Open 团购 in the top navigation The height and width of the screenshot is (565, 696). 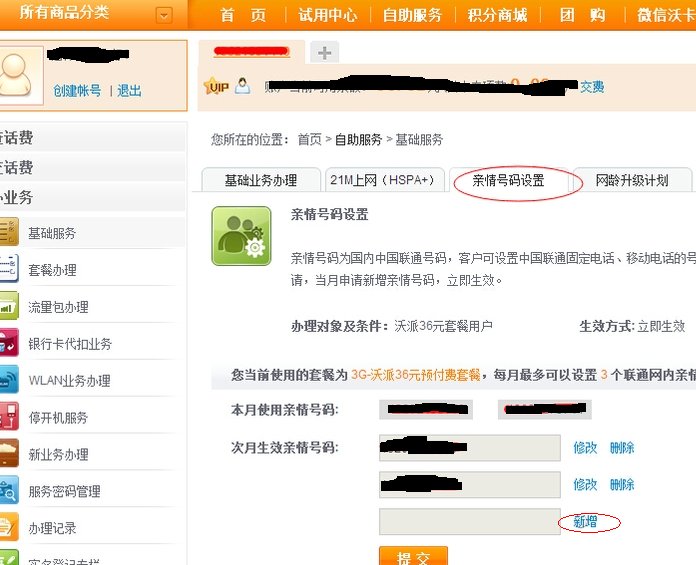[582, 15]
